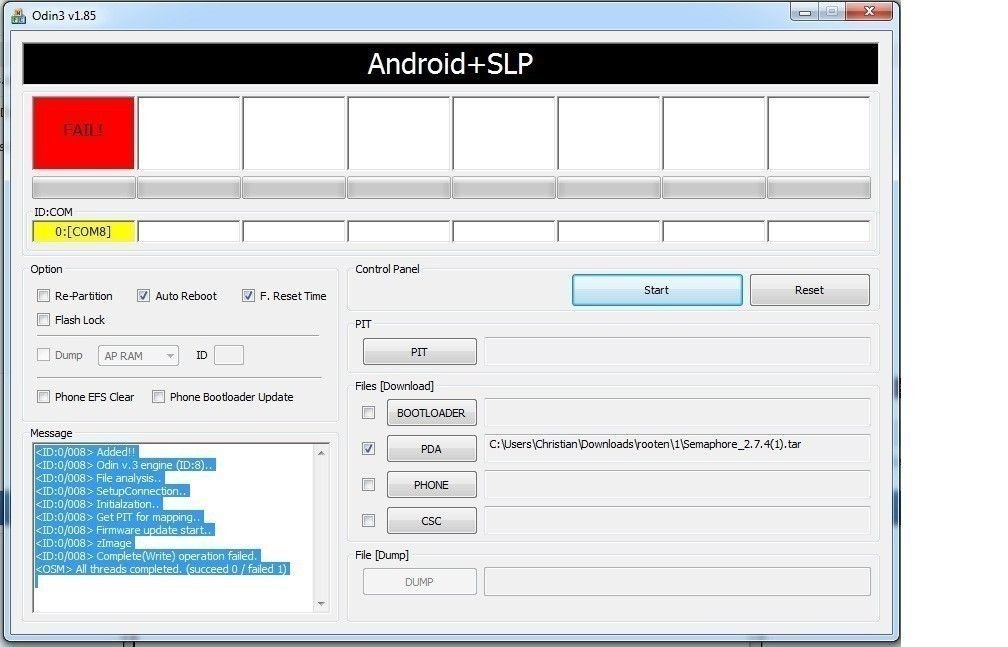Click the 'File analysis..' log line

click(100, 478)
